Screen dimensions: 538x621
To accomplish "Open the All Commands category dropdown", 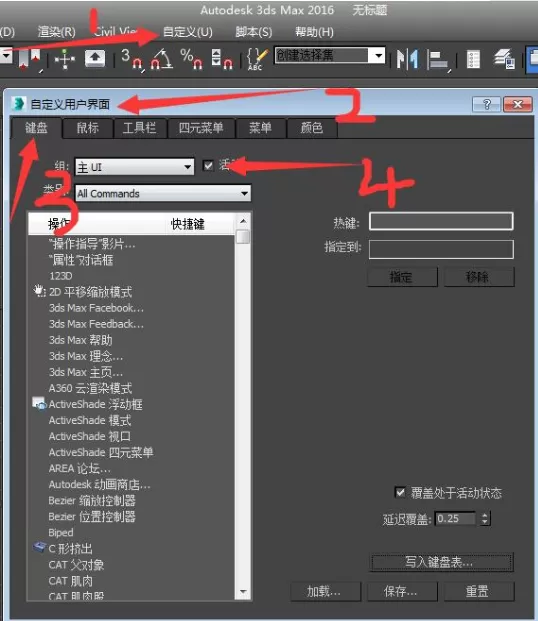I will 163,193.
